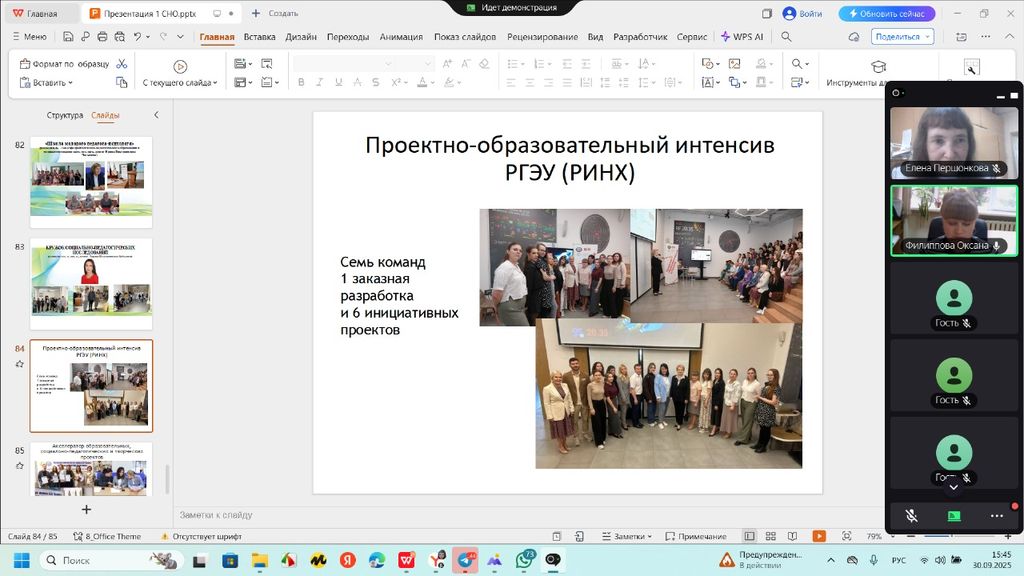Viewport: 1024px width, 576px height.
Task: Insert picture using the image icon
Action: 734,64
